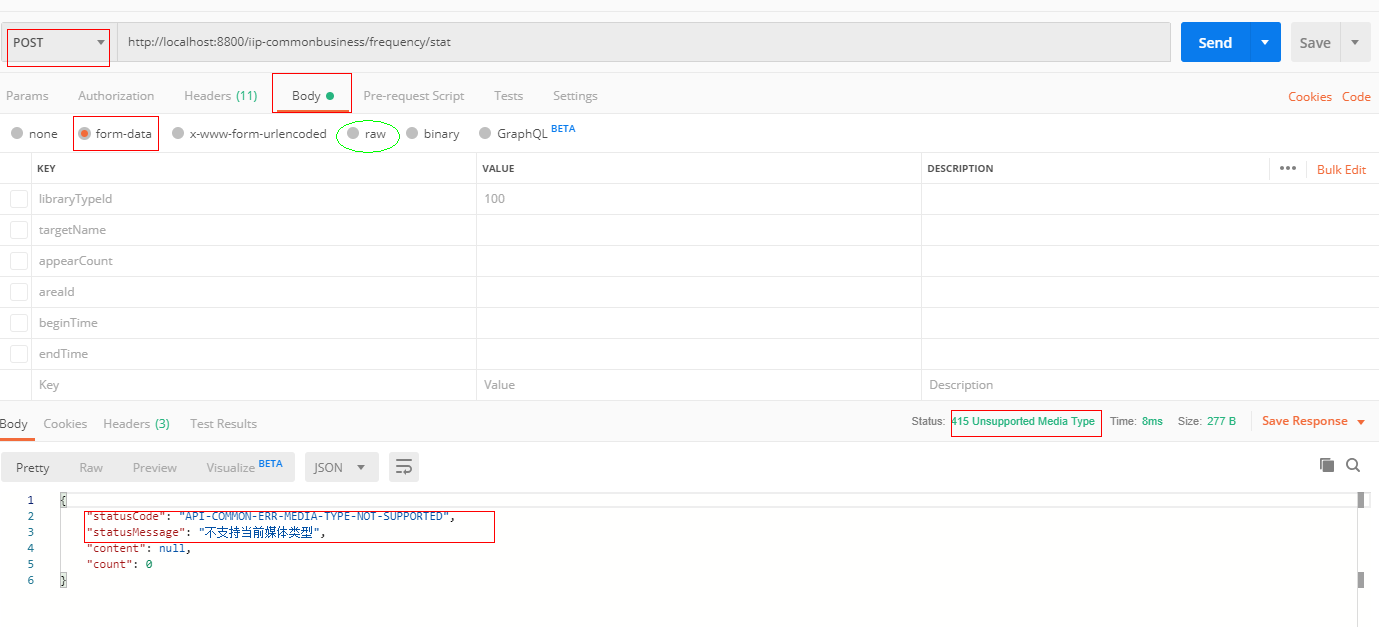
Task: Click the beginTime key cell
Action: [254, 323]
